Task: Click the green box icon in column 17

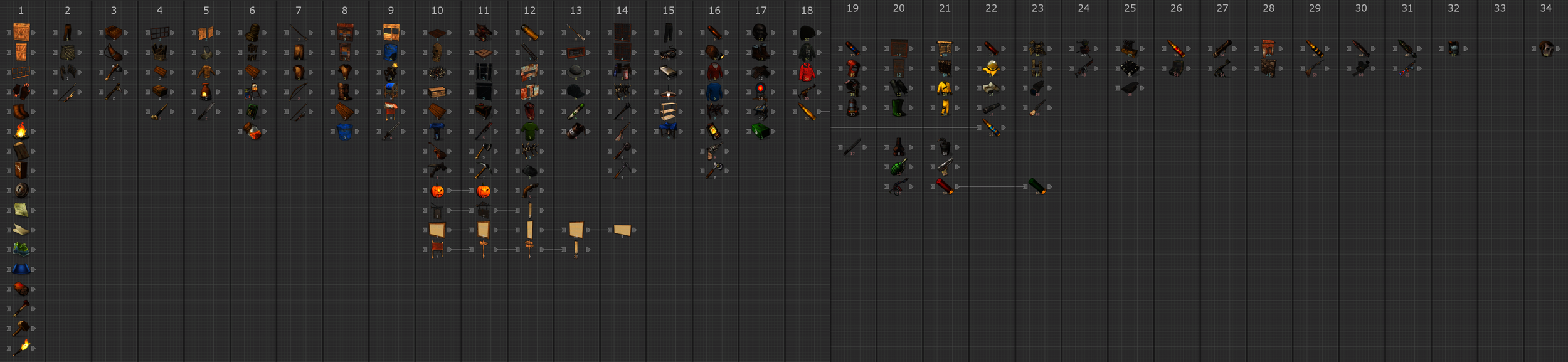Action: [x=760, y=131]
